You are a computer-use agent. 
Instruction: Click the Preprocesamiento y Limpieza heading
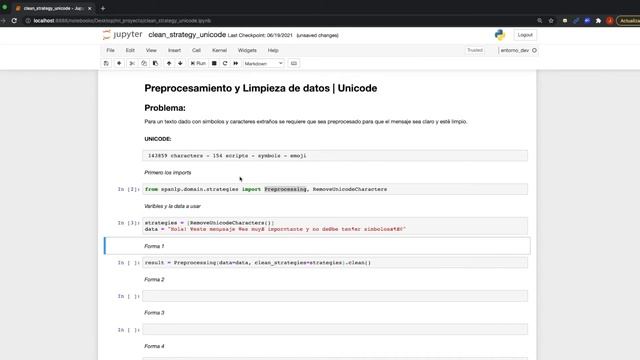pos(260,88)
